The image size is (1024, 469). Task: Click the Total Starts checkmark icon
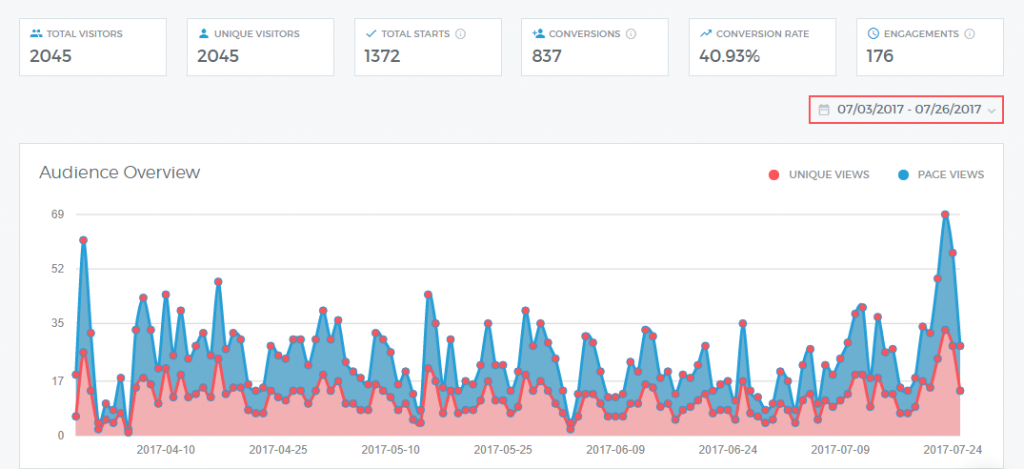click(371, 34)
